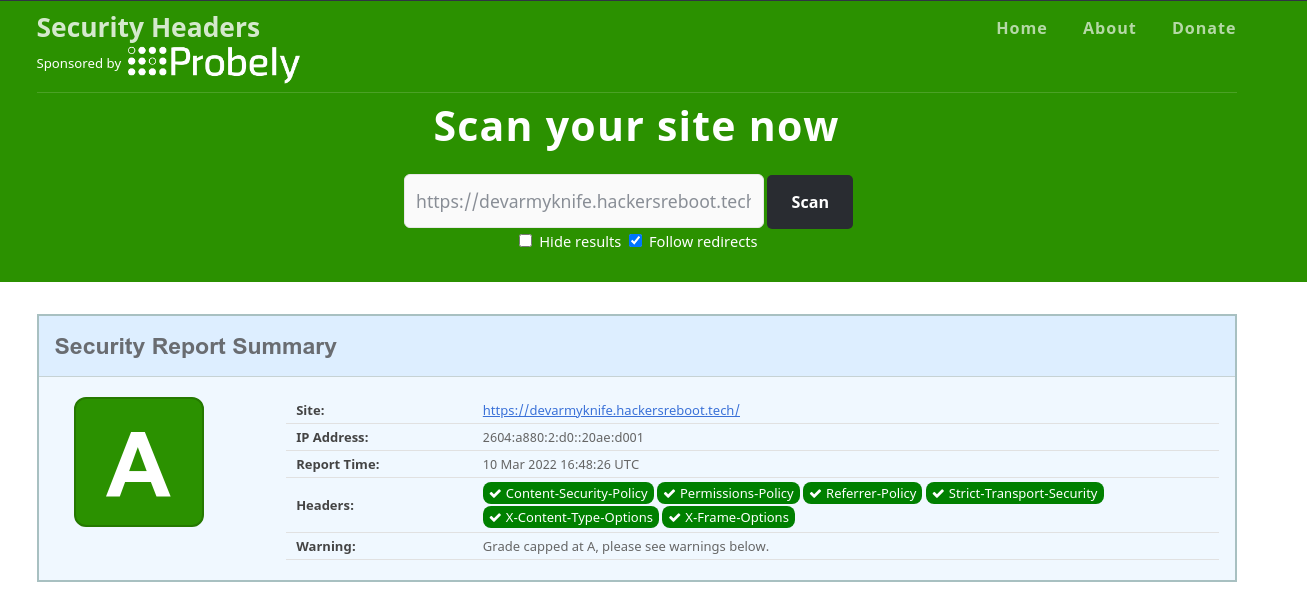Click the Permissions-Policy header badge
This screenshot has width=1307, height=598.
pyautogui.click(x=728, y=493)
